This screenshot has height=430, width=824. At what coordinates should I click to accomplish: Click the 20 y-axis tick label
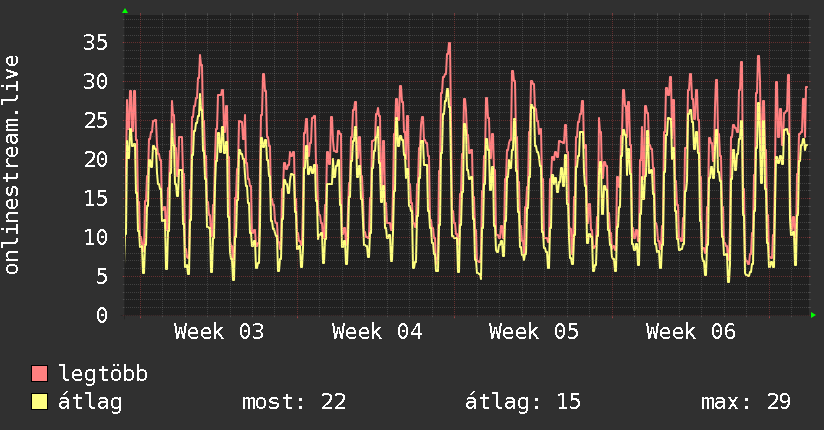pyautogui.click(x=95, y=159)
